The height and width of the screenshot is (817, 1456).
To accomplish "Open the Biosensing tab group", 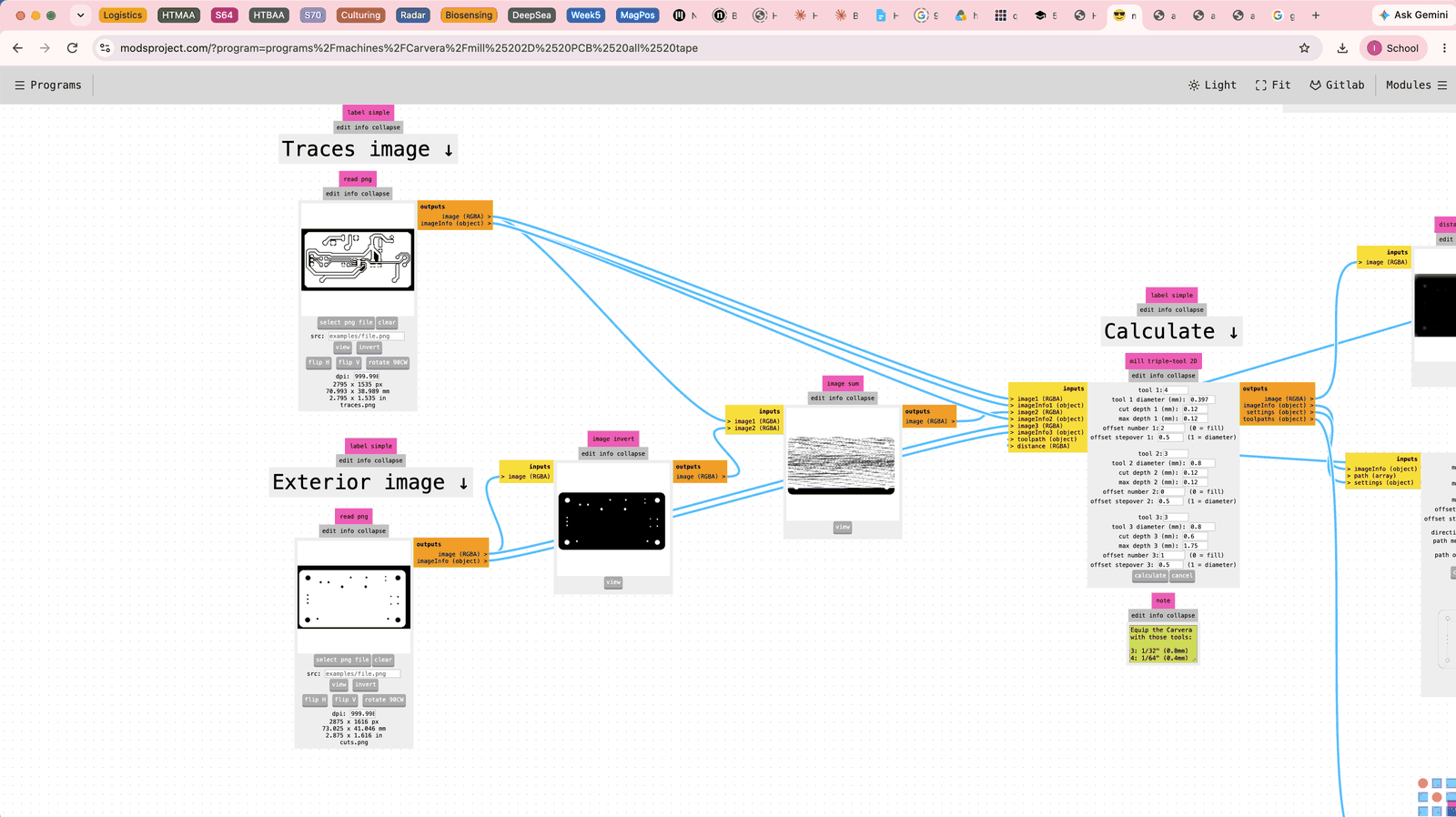I will coord(469,15).
